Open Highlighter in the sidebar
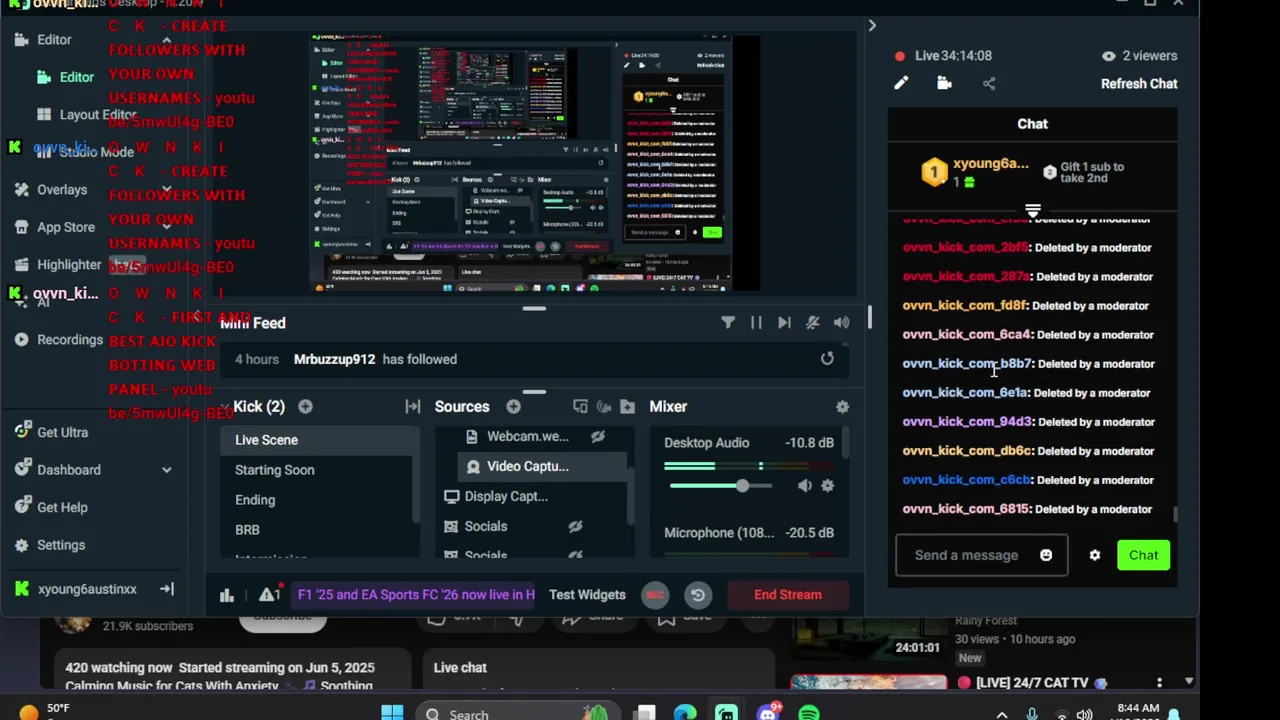This screenshot has width=1280, height=720. (58, 265)
